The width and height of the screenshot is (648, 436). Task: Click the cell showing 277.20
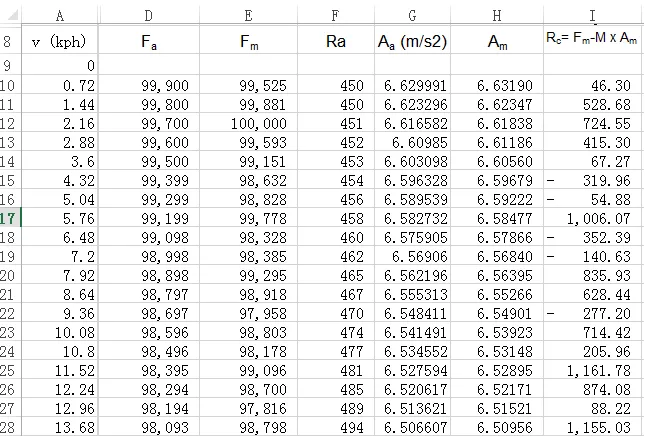point(593,313)
